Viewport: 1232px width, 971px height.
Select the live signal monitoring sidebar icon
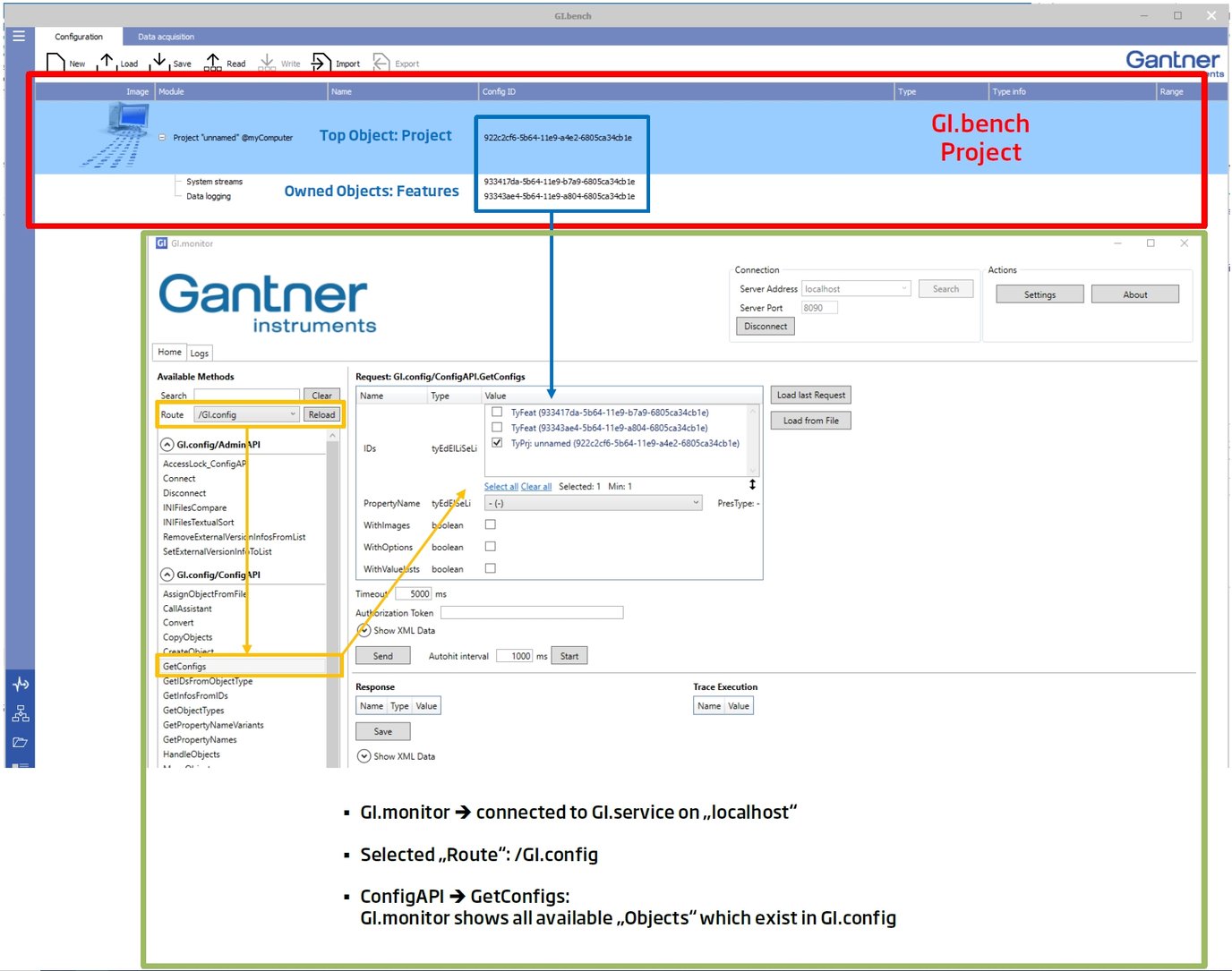tap(20, 684)
